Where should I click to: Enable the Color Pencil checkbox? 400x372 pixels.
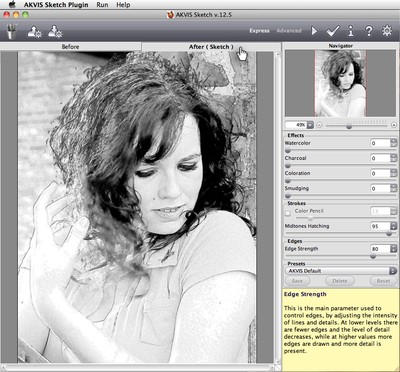coord(288,213)
